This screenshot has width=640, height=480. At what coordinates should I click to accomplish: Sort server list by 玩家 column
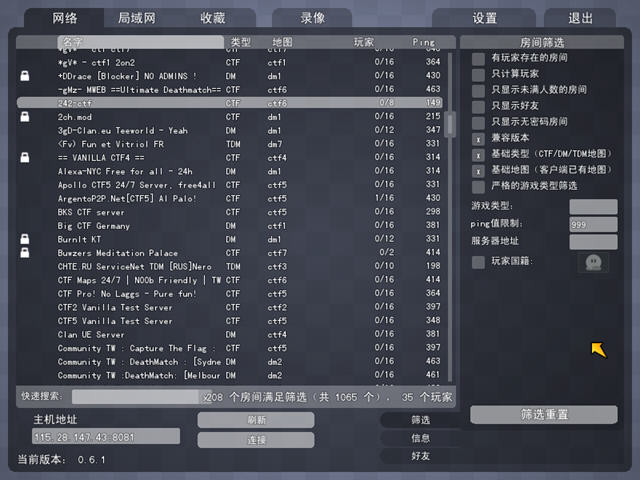tap(363, 42)
